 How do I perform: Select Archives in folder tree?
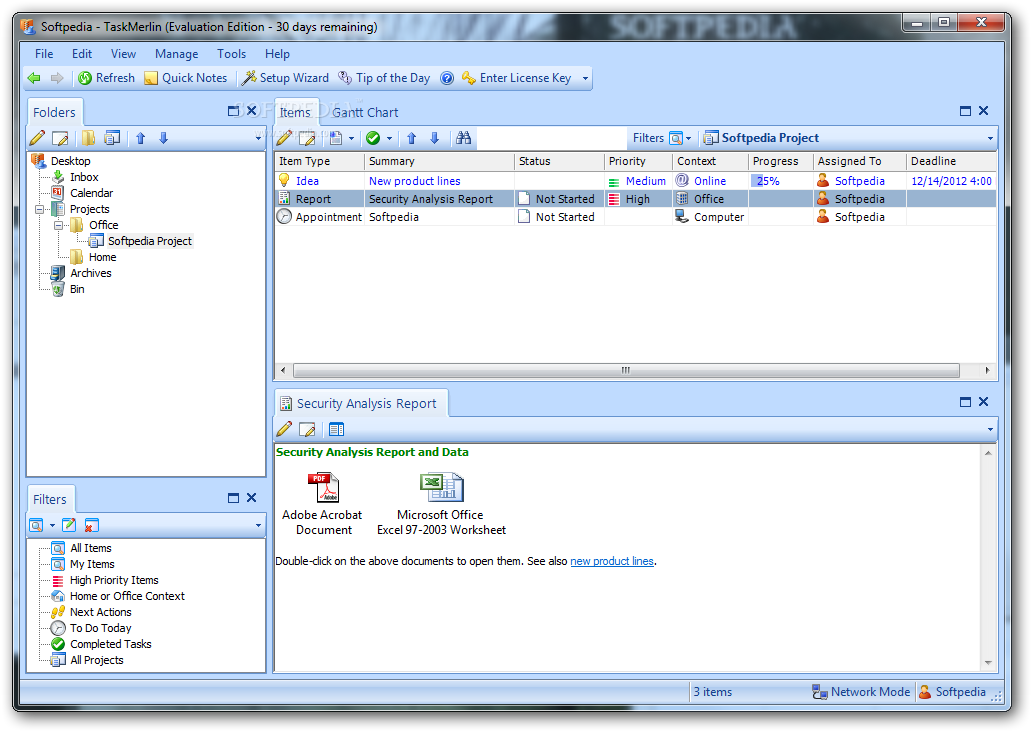tap(91, 273)
